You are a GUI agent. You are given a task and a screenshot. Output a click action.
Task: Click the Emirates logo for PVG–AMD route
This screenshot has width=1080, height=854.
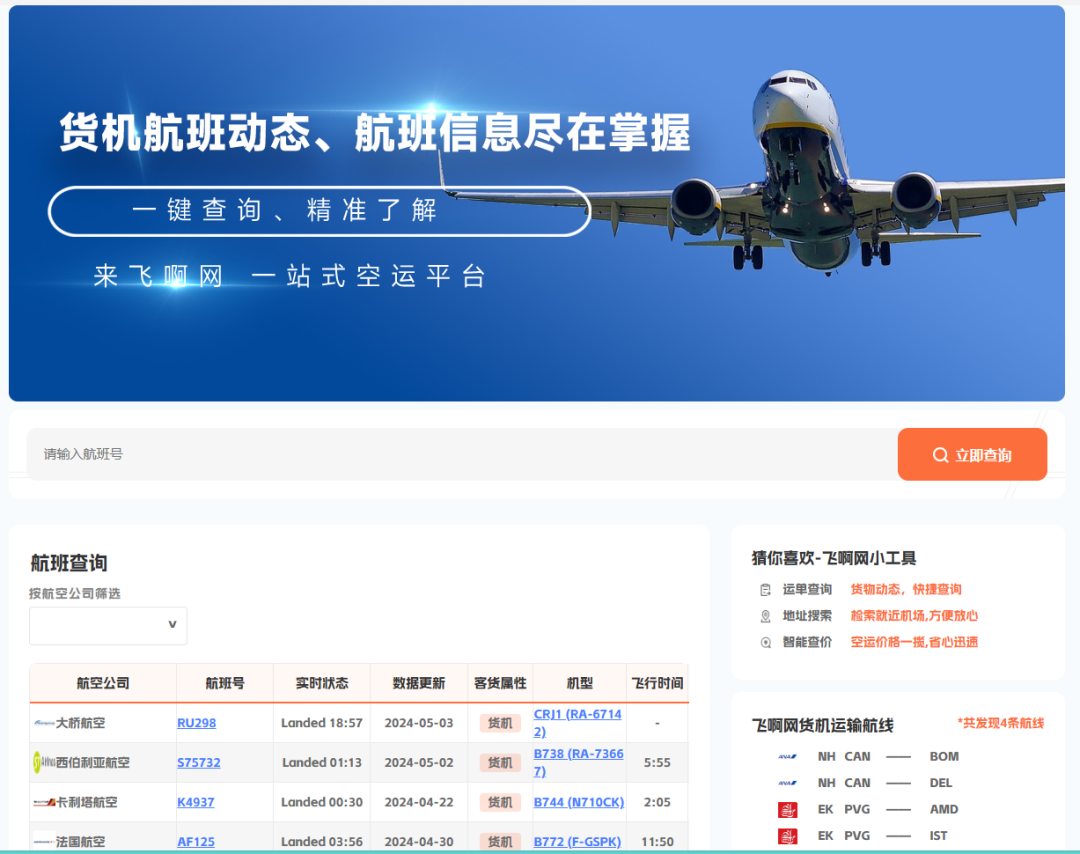[787, 810]
